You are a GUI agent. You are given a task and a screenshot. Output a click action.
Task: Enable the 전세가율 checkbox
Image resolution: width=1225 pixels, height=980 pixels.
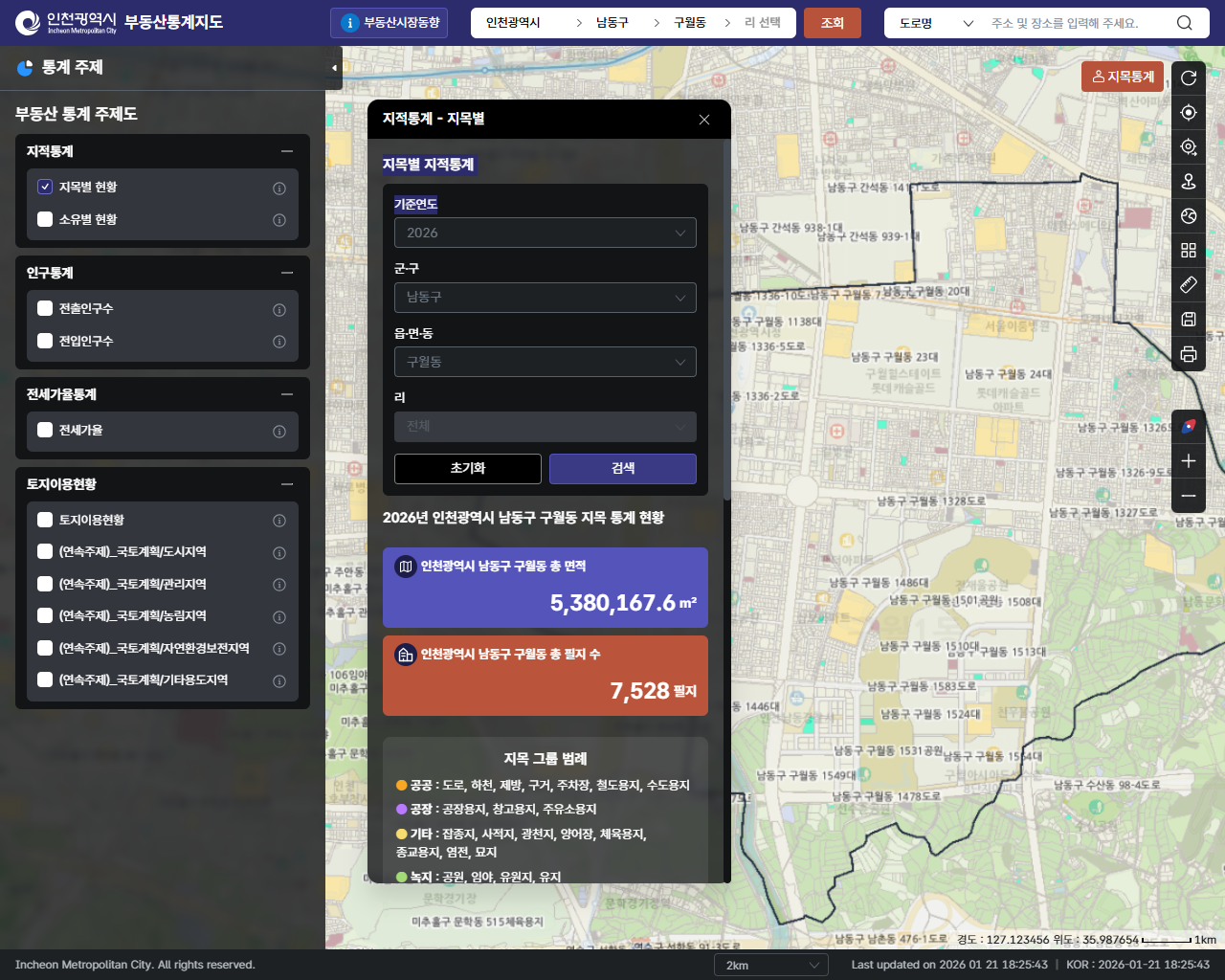point(45,430)
